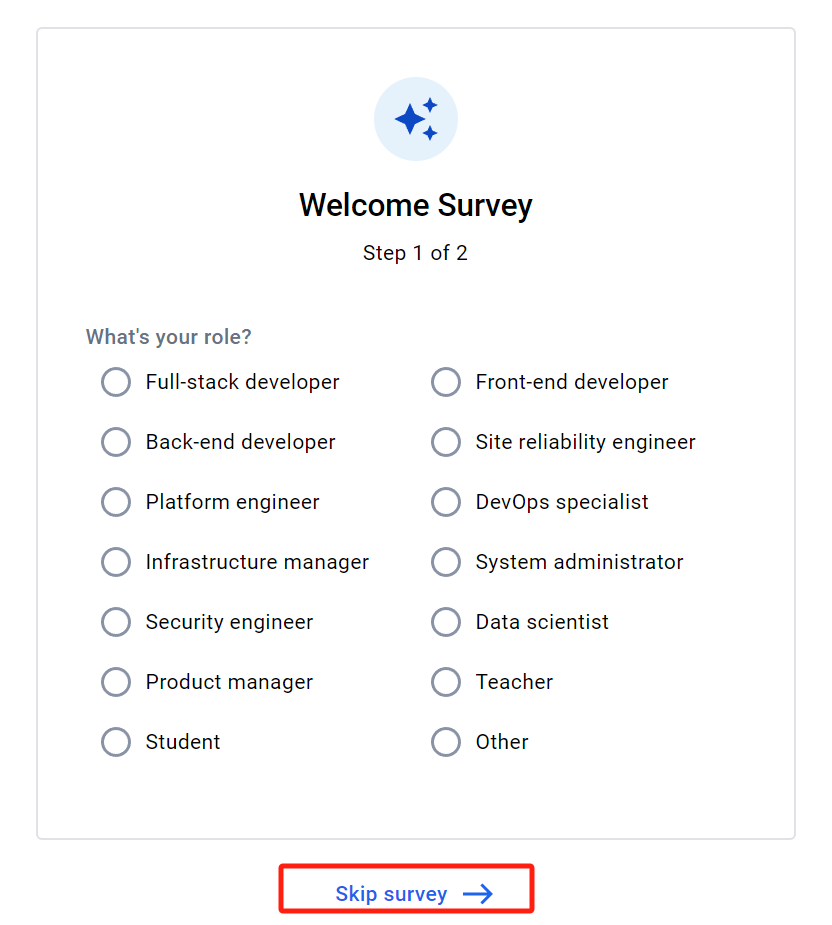Image resolution: width=832 pixels, height=925 pixels.
Task: Select the Platform engineer radio button
Action: tap(116, 502)
